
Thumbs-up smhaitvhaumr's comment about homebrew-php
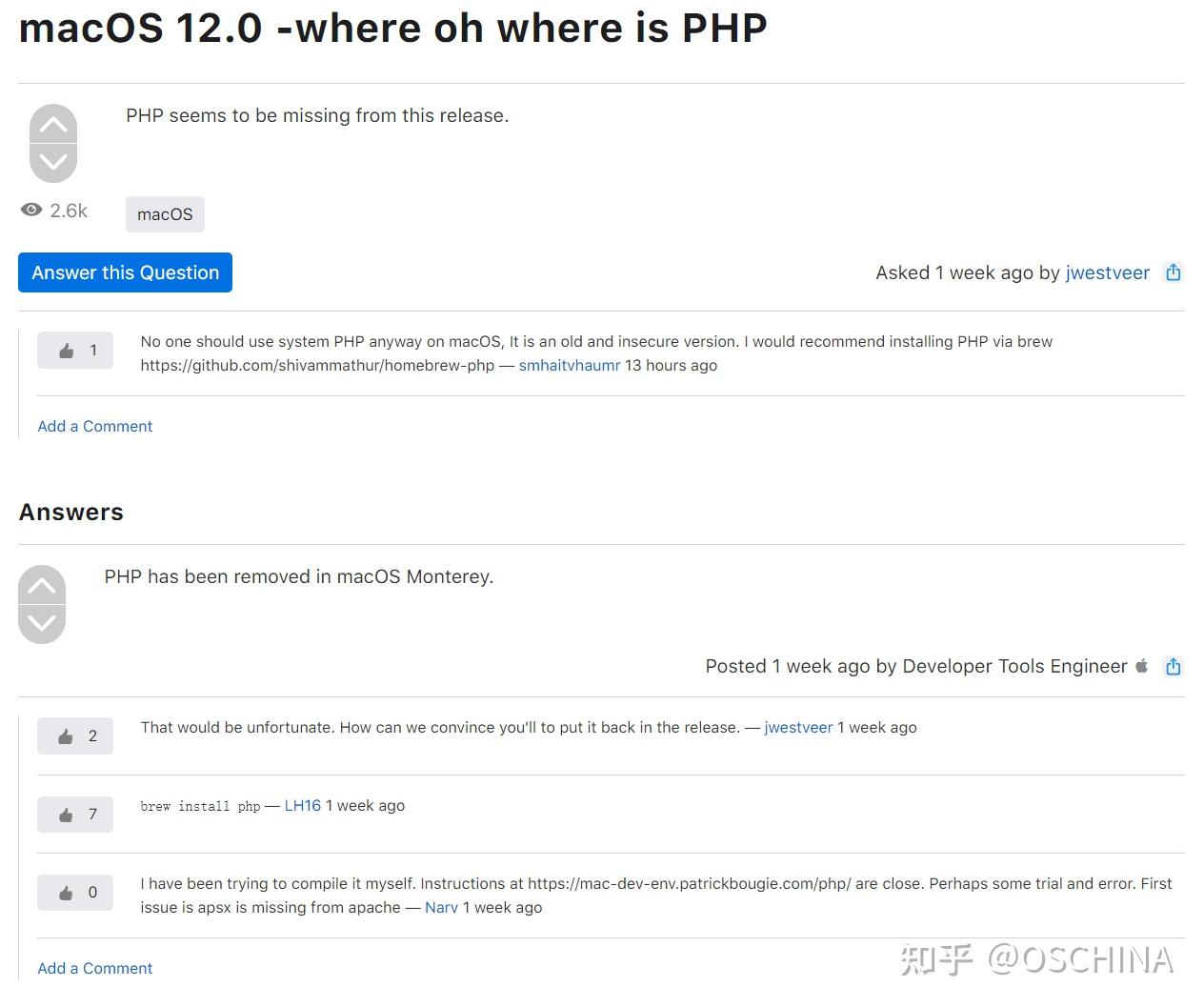(x=66, y=350)
